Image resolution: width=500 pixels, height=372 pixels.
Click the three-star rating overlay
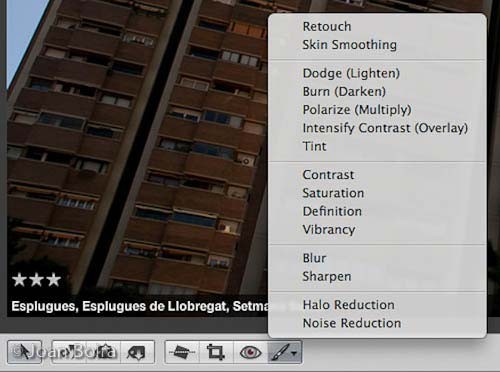click(36, 280)
